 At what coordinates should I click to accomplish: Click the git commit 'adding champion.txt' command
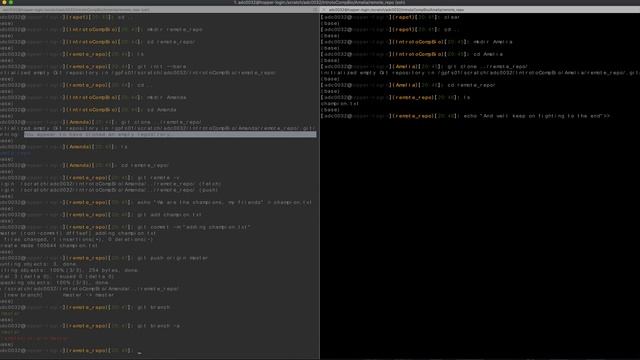(x=194, y=227)
